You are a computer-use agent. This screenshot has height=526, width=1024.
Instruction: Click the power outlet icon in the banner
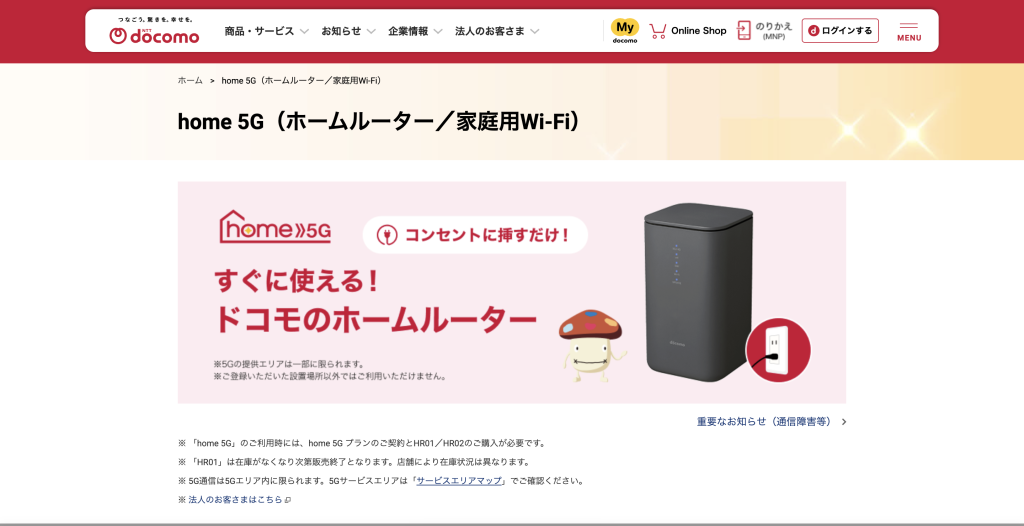point(778,350)
